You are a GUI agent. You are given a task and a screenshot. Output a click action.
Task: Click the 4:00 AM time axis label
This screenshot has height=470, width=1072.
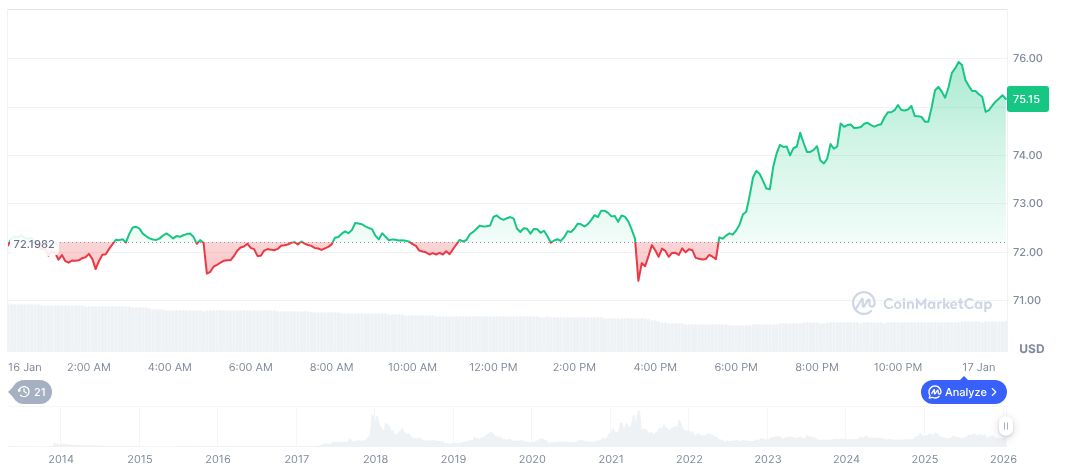(x=169, y=367)
